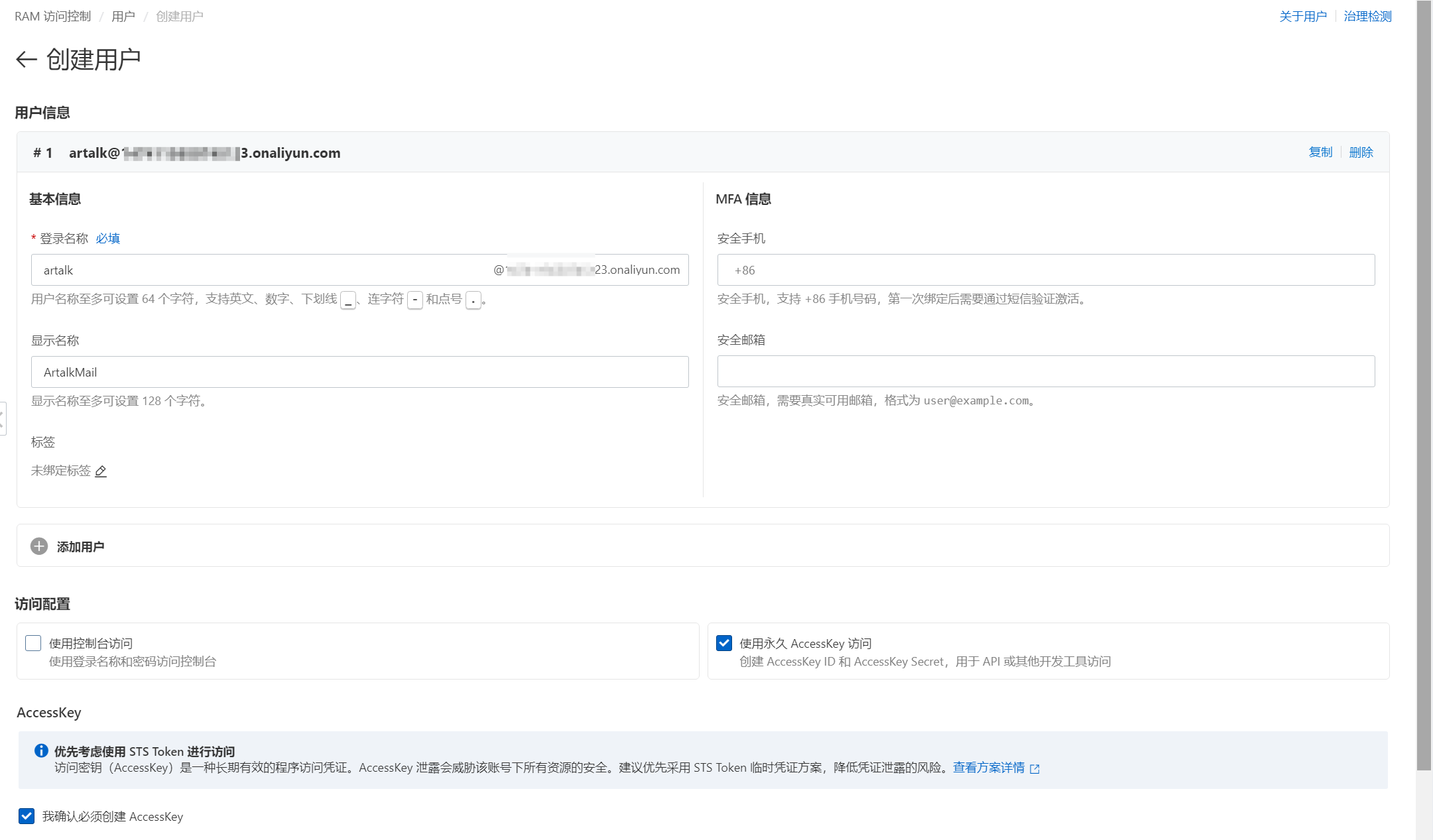Open 关于用户 link
Screen dimensions: 1433x840
pyautogui.click(x=1303, y=16)
